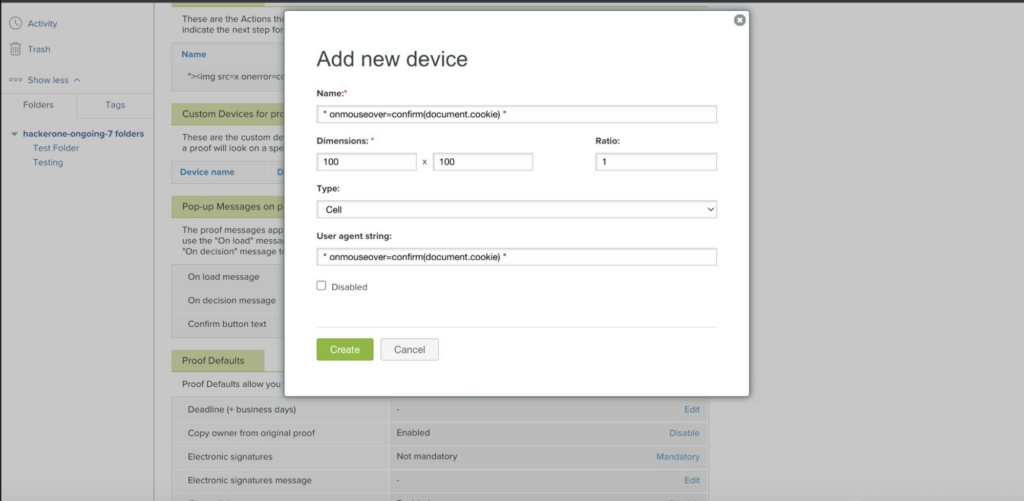1024x501 pixels.
Task: Click the green Create button
Action: tap(345, 350)
